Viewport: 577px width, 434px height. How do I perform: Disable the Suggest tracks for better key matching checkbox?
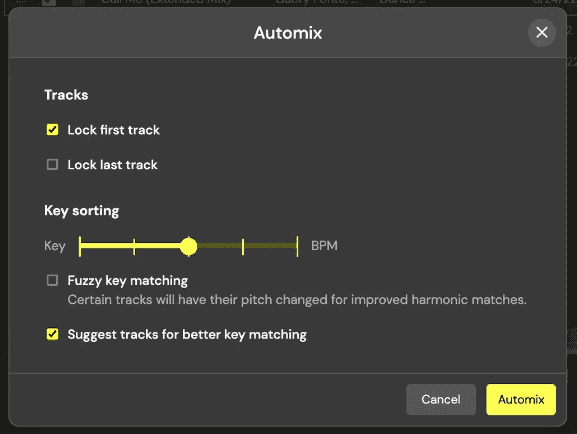tap(52, 334)
